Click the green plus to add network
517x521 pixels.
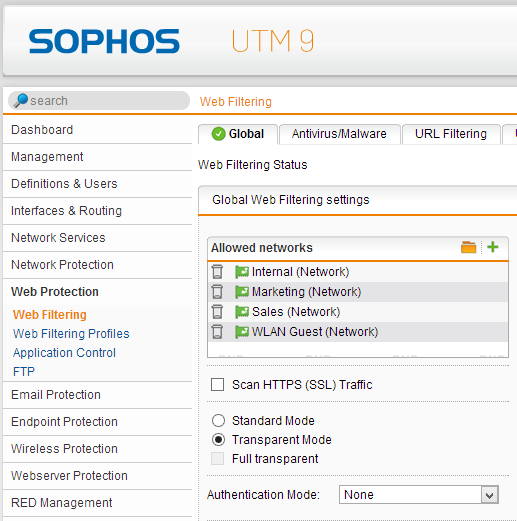[493, 247]
